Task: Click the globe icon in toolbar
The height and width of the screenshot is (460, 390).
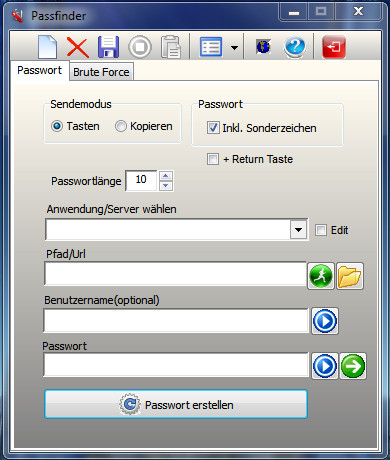Action: click(x=263, y=46)
